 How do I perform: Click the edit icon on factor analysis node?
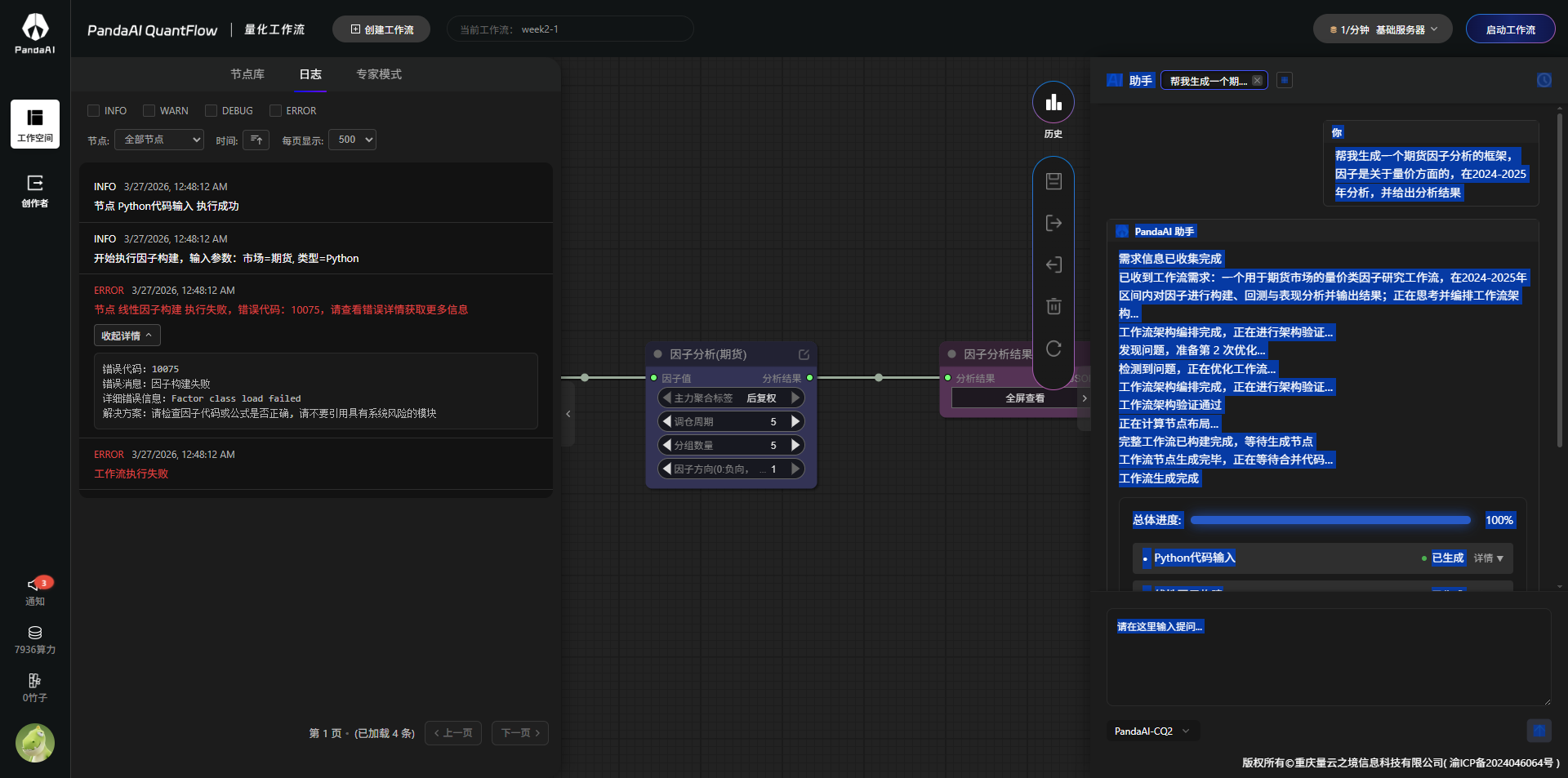804,354
